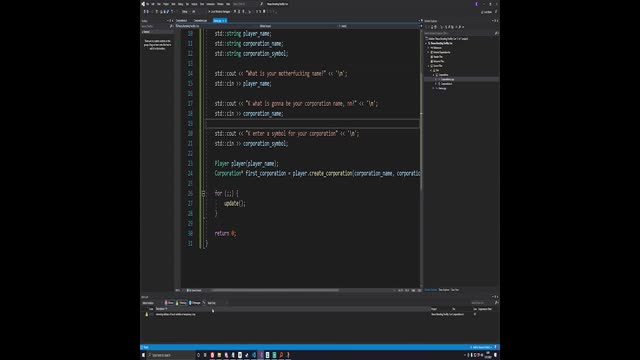Select Source Files filter in Solution Explorer

point(437,66)
